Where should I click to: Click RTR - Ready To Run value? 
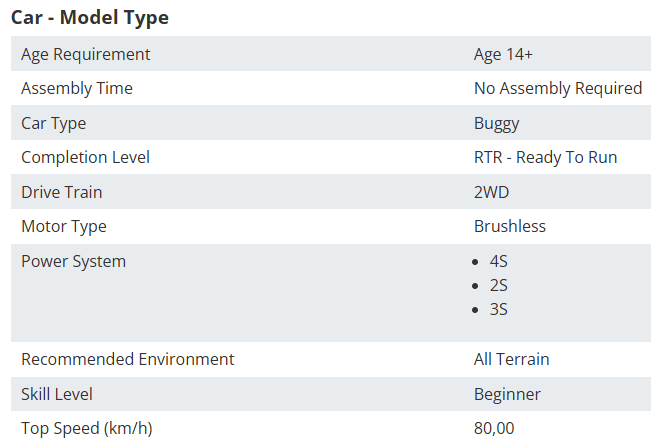[x=546, y=157]
